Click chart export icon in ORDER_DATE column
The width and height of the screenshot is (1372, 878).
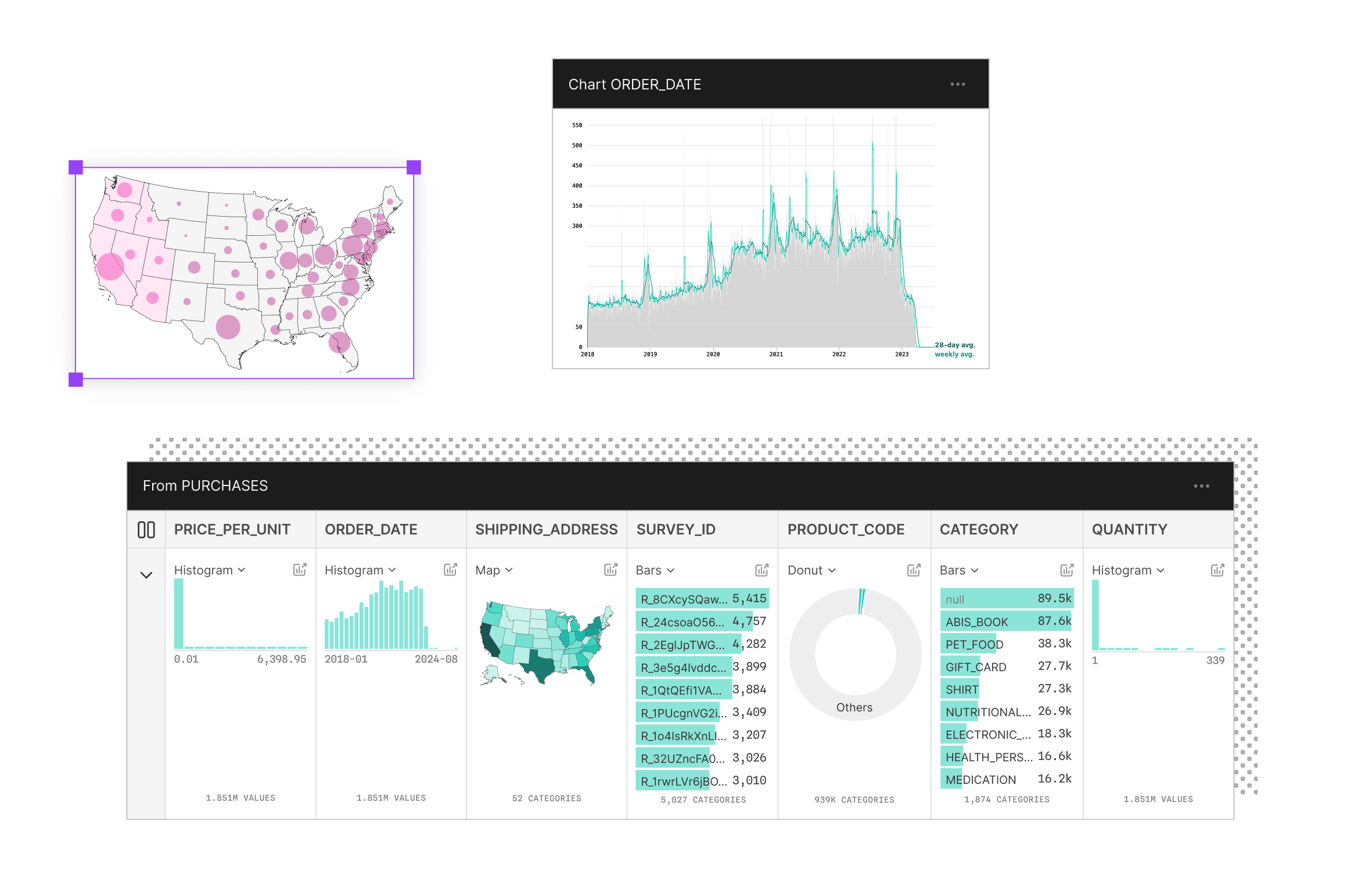pyautogui.click(x=450, y=570)
